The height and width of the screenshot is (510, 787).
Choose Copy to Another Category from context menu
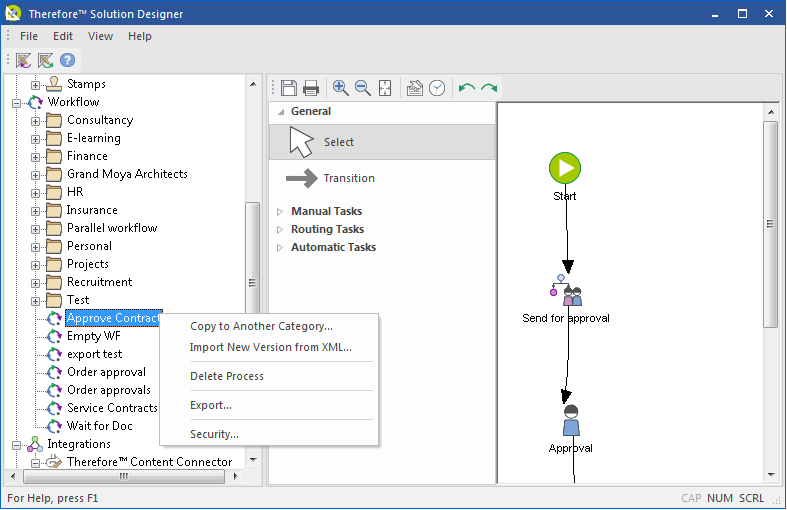[x=269, y=326]
